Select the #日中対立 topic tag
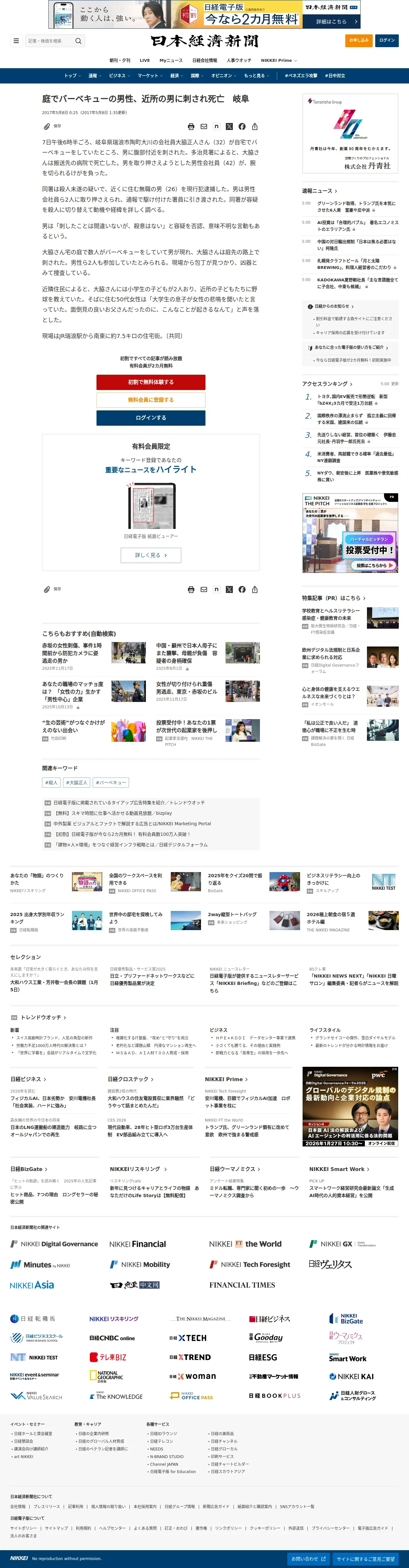 click(335, 76)
